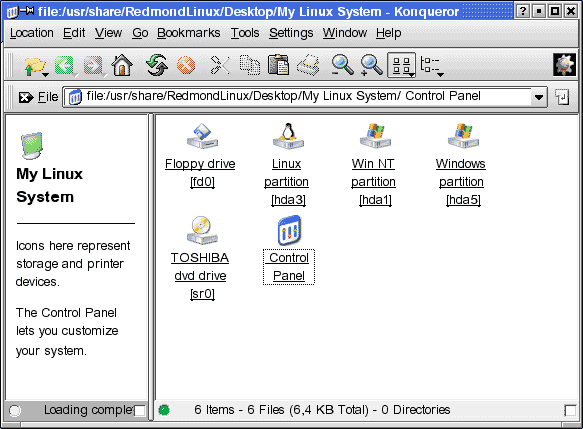Open the tree view mode dropdown
This screenshot has width=583, height=429.
pyautogui.click(x=432, y=65)
